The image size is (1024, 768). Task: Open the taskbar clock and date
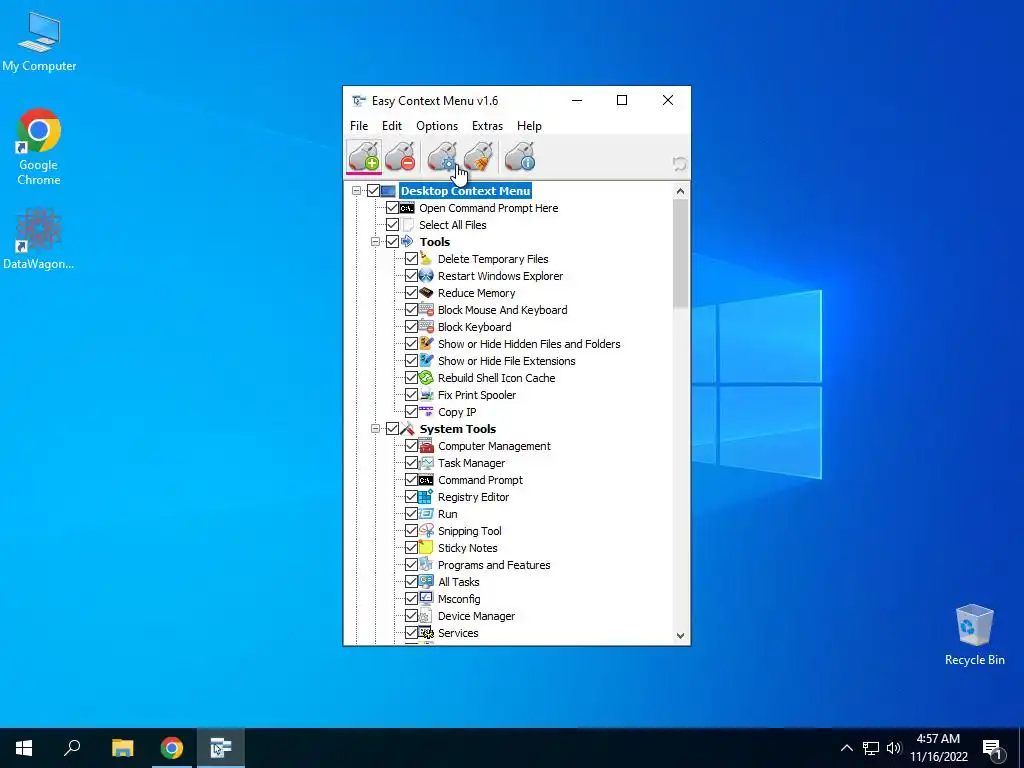click(x=938, y=748)
